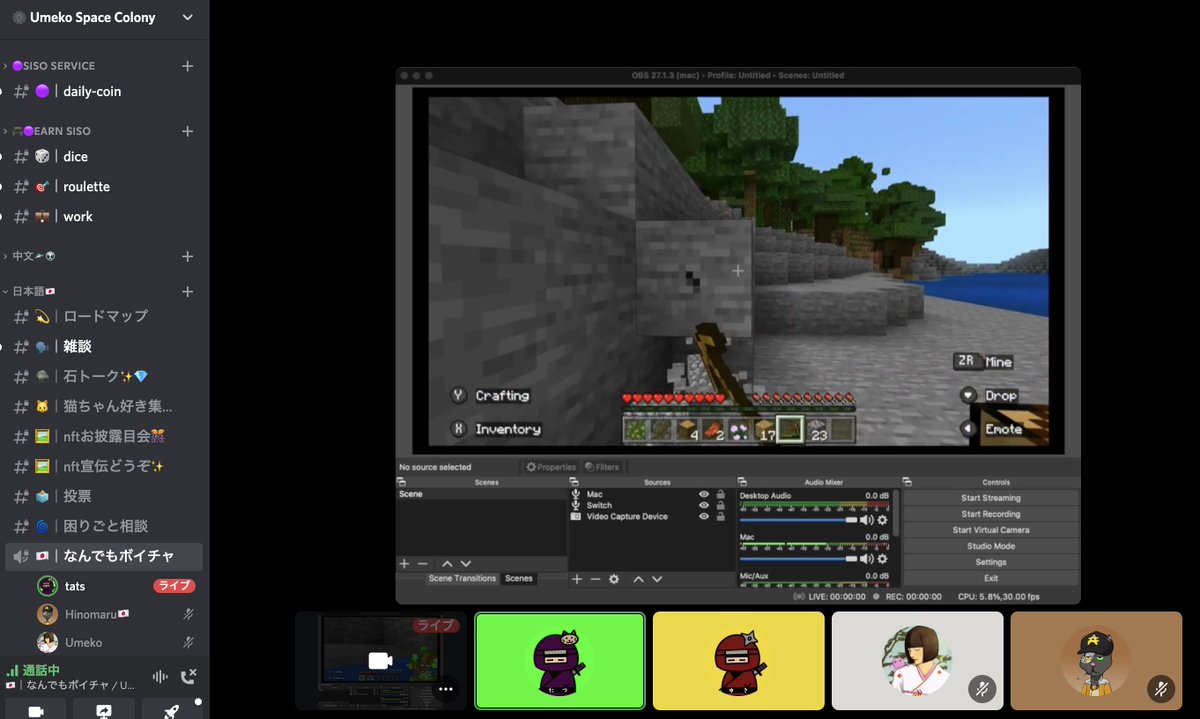Select Scene in the OBS Scenes list
The height and width of the screenshot is (719, 1200).
click(482, 494)
